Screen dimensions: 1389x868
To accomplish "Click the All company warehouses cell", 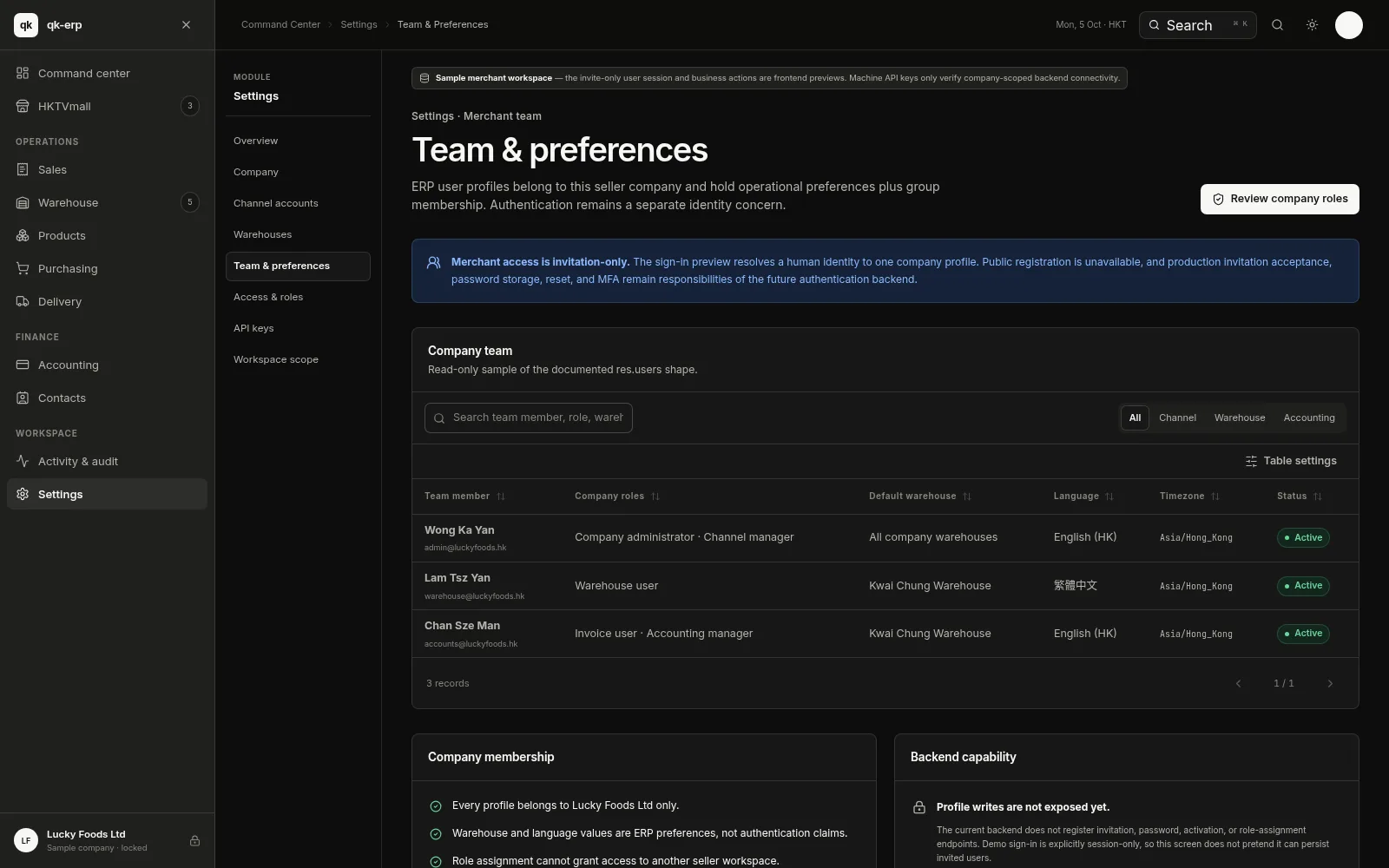I will [x=933, y=537].
